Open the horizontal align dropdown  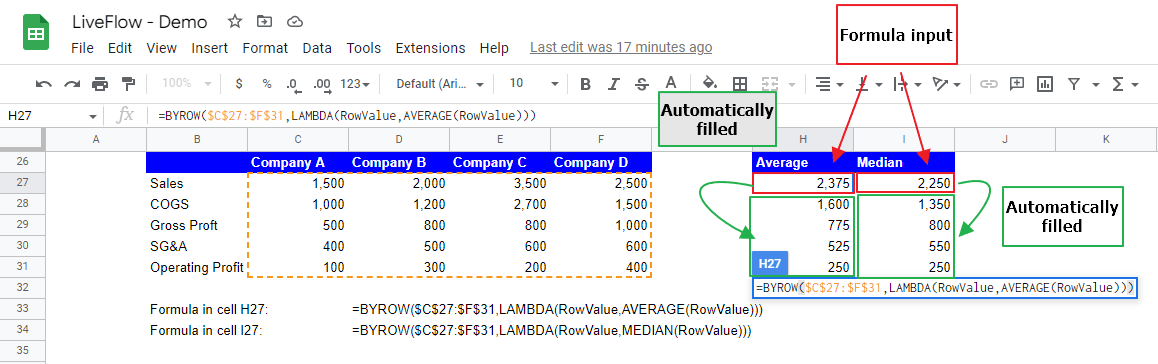point(828,84)
